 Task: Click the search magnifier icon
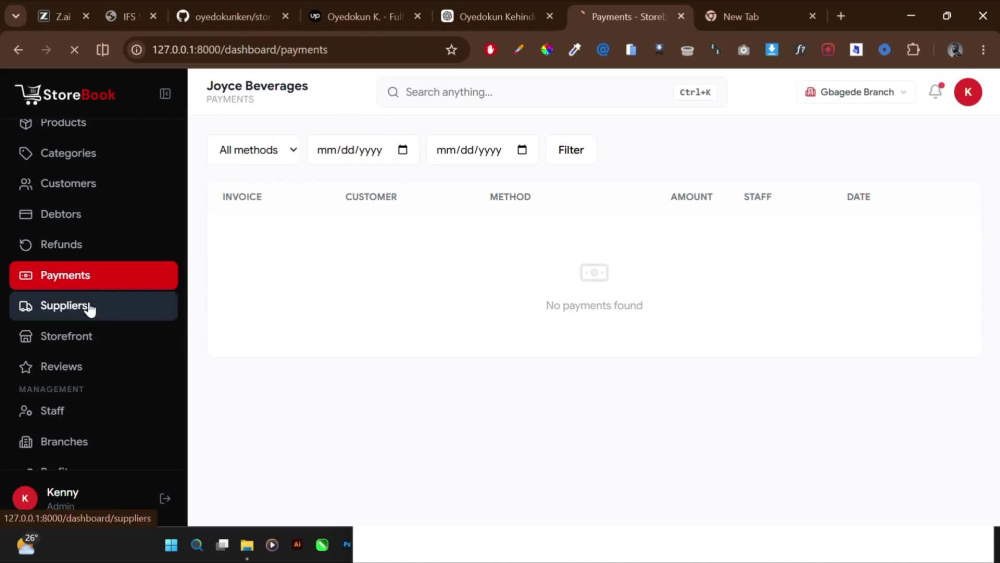click(393, 92)
